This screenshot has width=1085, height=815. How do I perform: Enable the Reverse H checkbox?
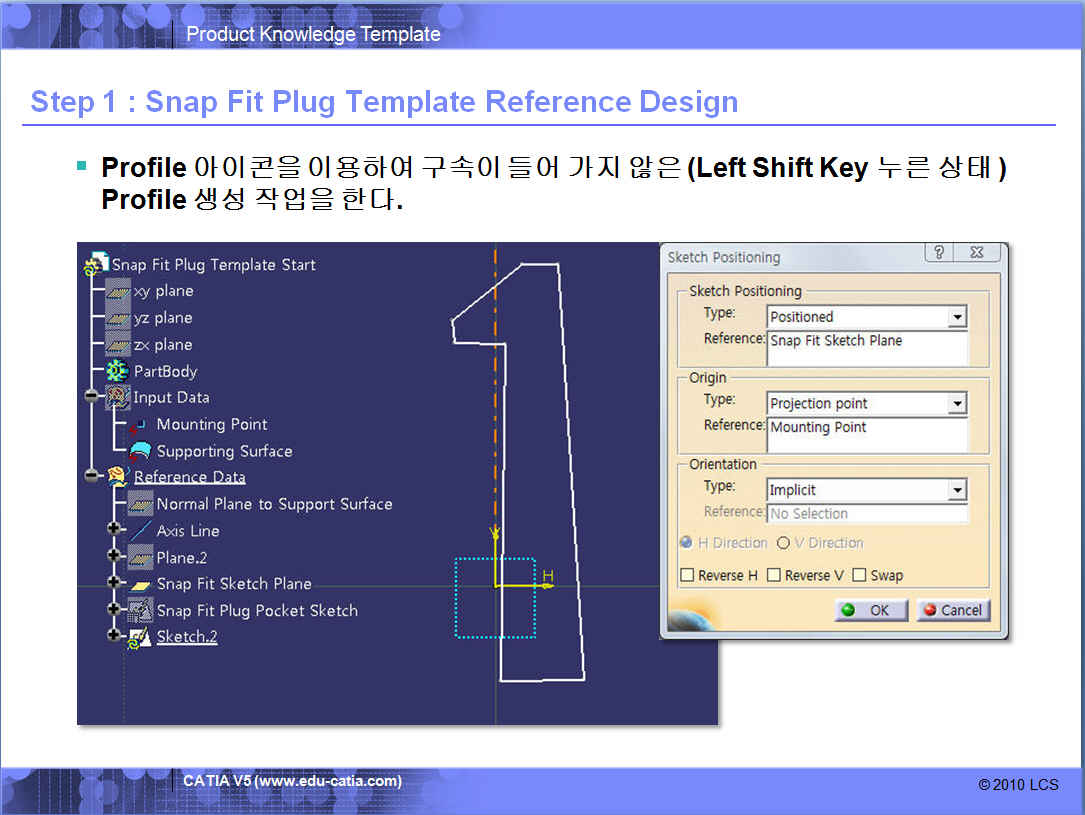(x=687, y=576)
